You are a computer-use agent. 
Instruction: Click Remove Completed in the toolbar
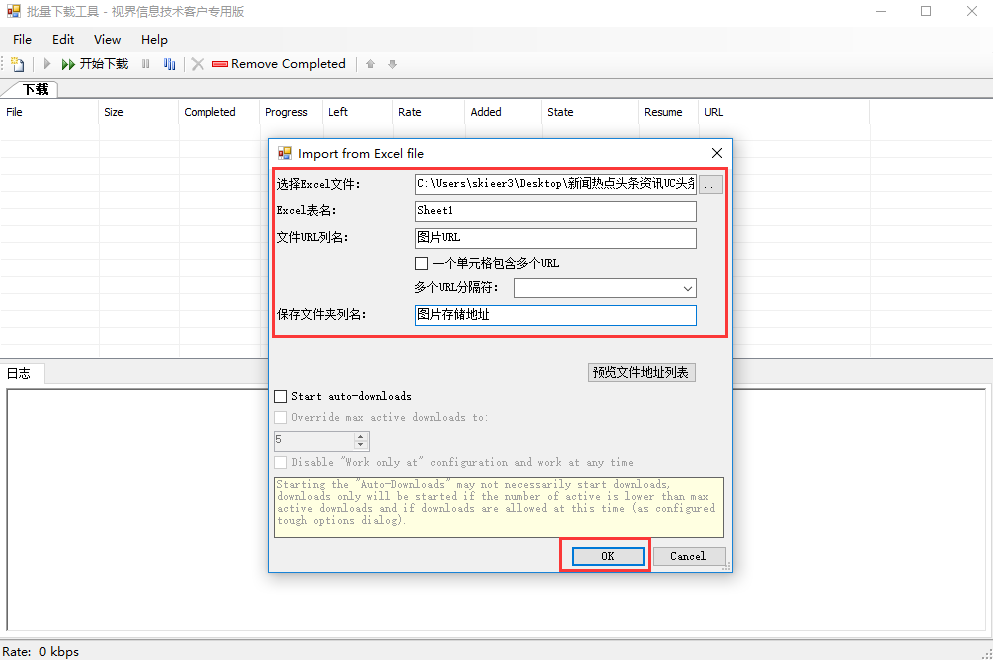coord(278,64)
